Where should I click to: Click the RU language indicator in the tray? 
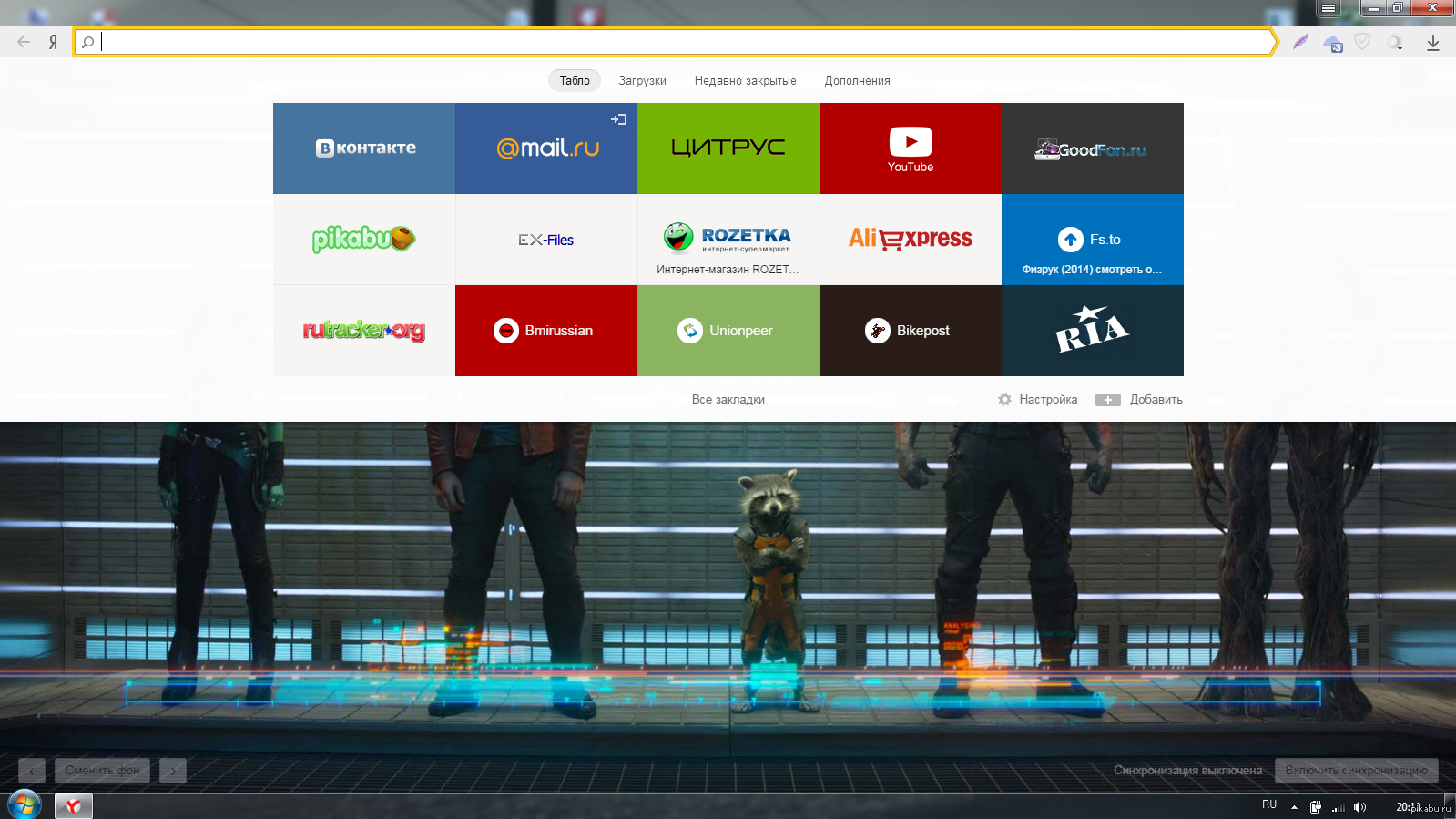pyautogui.click(x=1269, y=804)
